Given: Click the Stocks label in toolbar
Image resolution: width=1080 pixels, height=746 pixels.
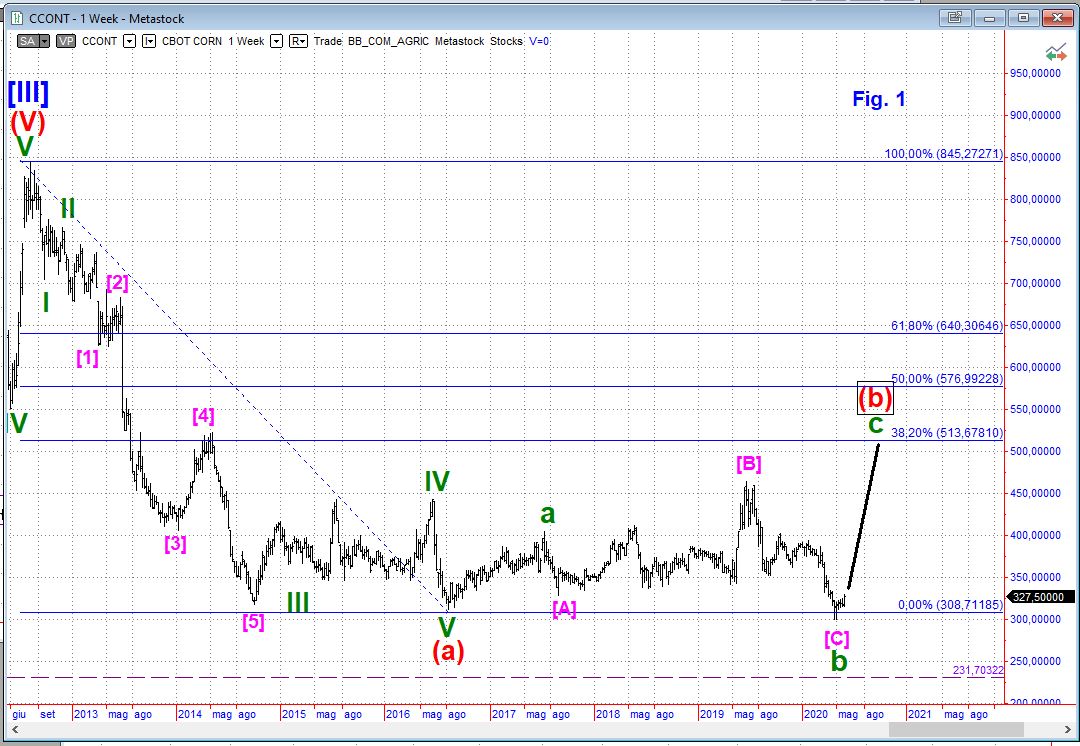Looking at the screenshot, I should point(506,41).
